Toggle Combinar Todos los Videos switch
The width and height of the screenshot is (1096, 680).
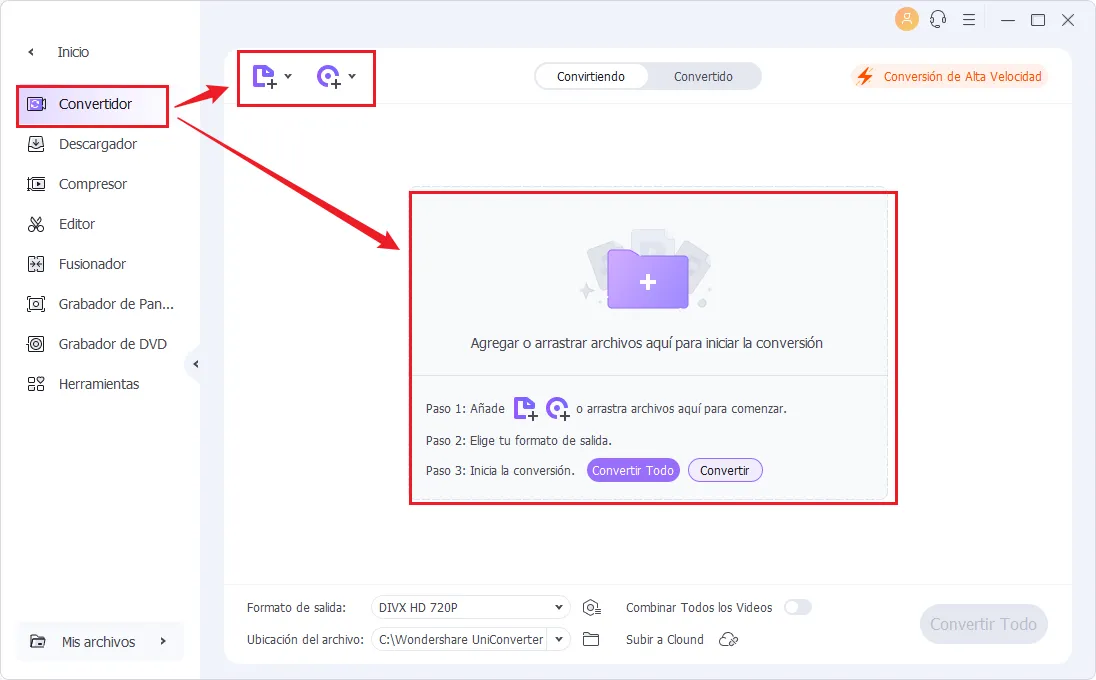click(x=797, y=607)
